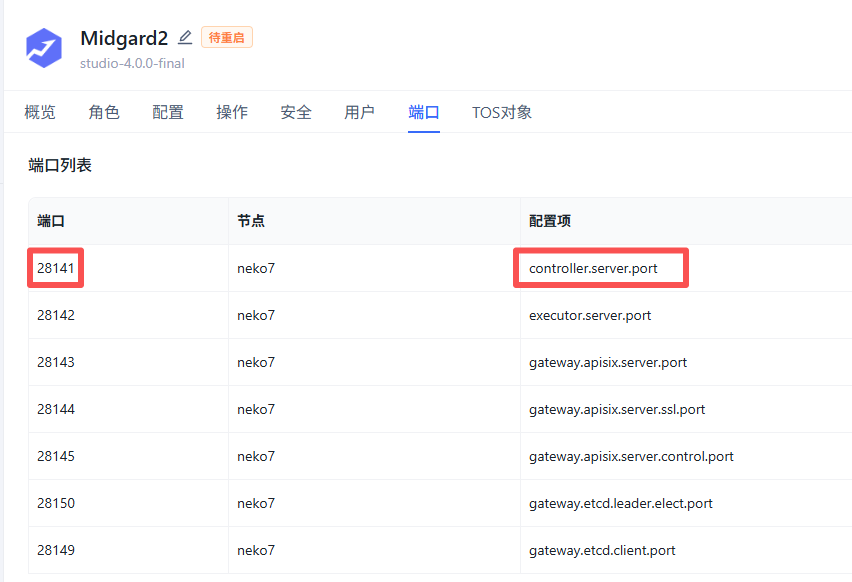
Task: Open the TOS对象 tab
Action: [x=502, y=112]
